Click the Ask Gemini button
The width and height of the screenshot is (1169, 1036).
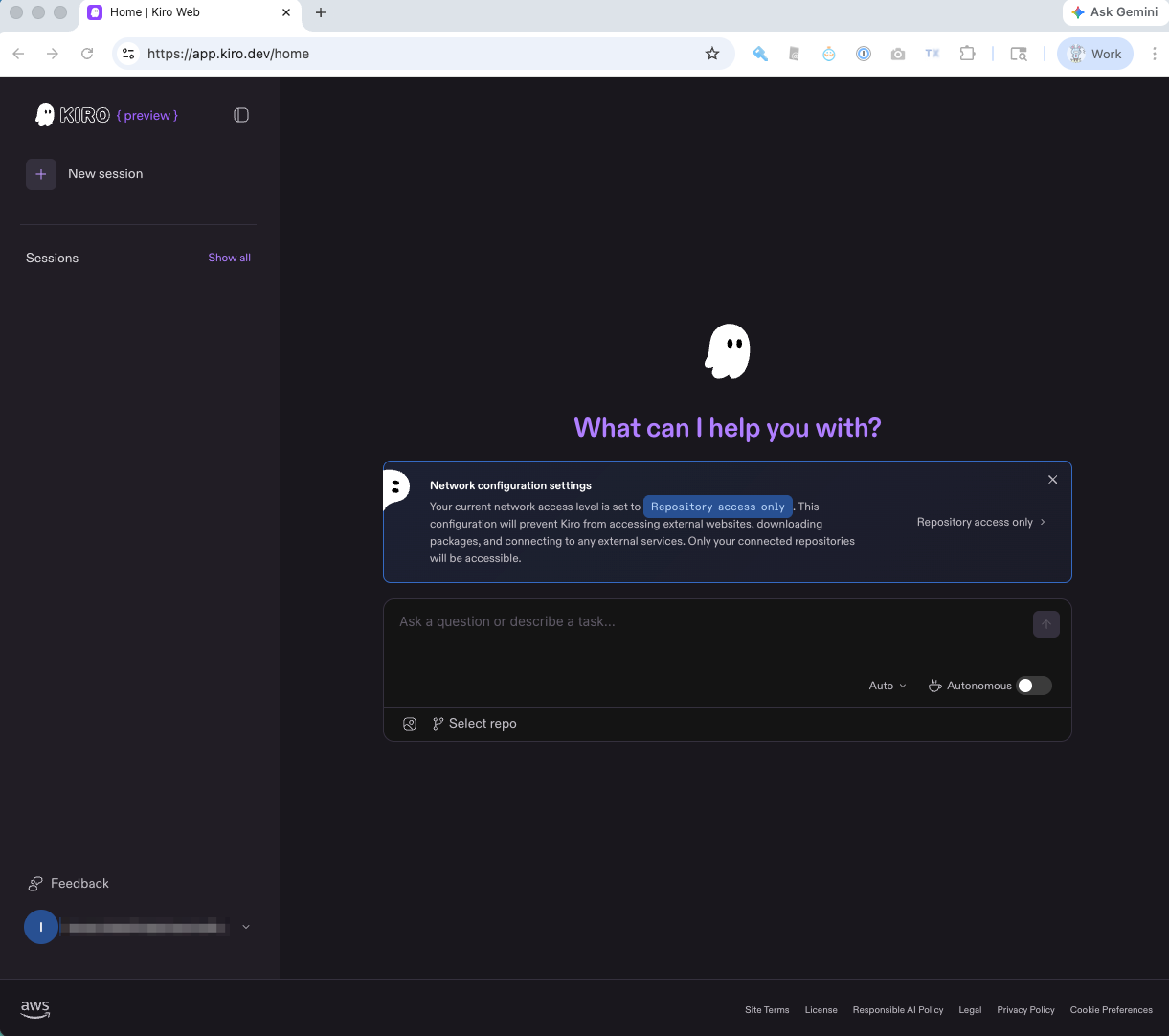[1115, 12]
